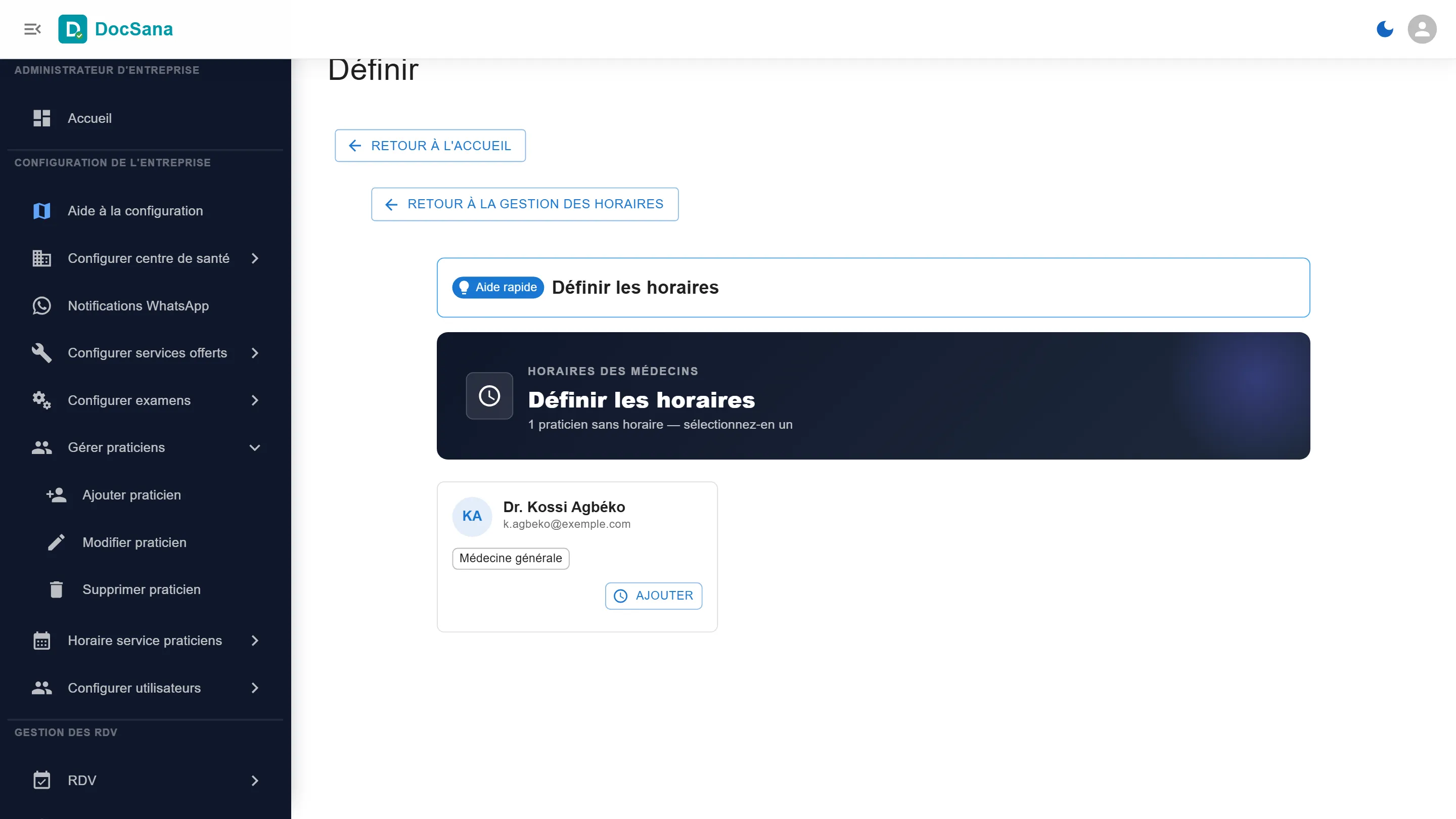Click the trash icon for Supprimer praticien
Viewport: 1456px width, 819px height.
point(56,589)
